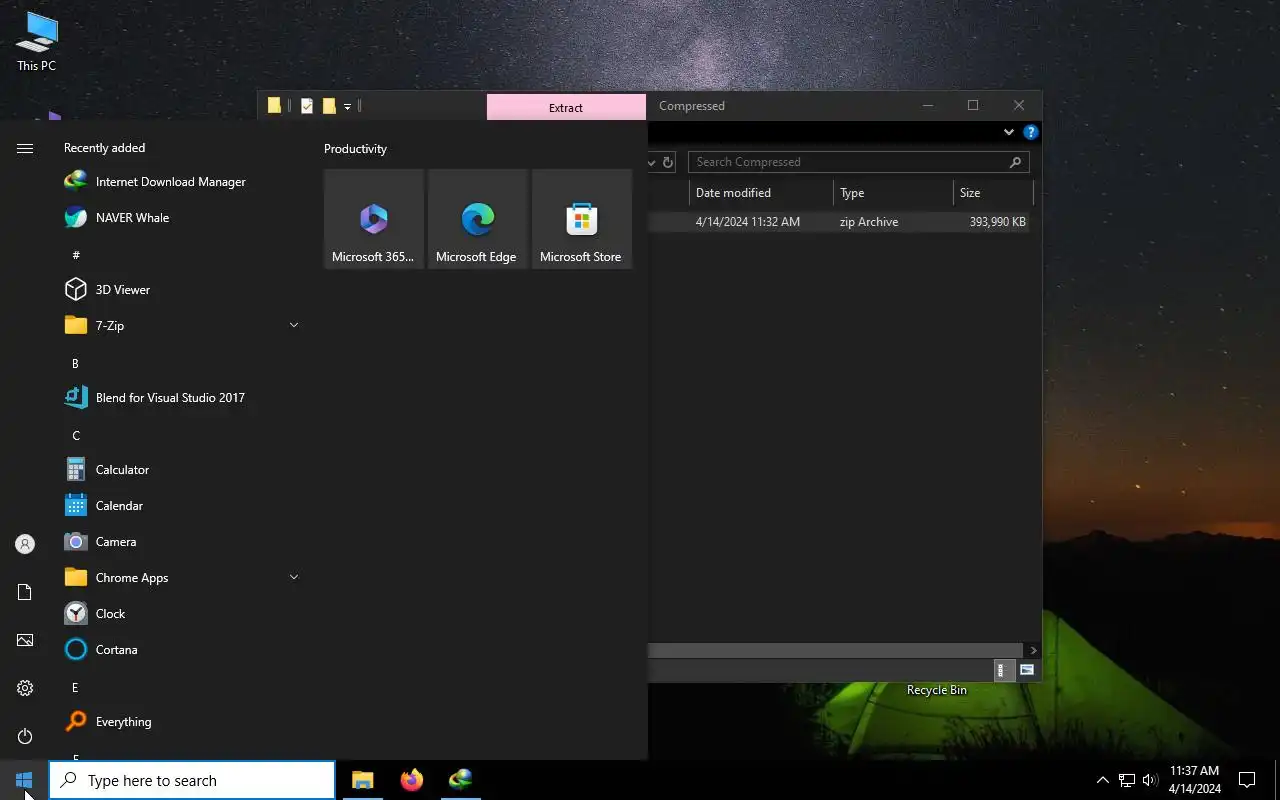Click the letter E section header
1280x800 pixels.
coord(75,687)
